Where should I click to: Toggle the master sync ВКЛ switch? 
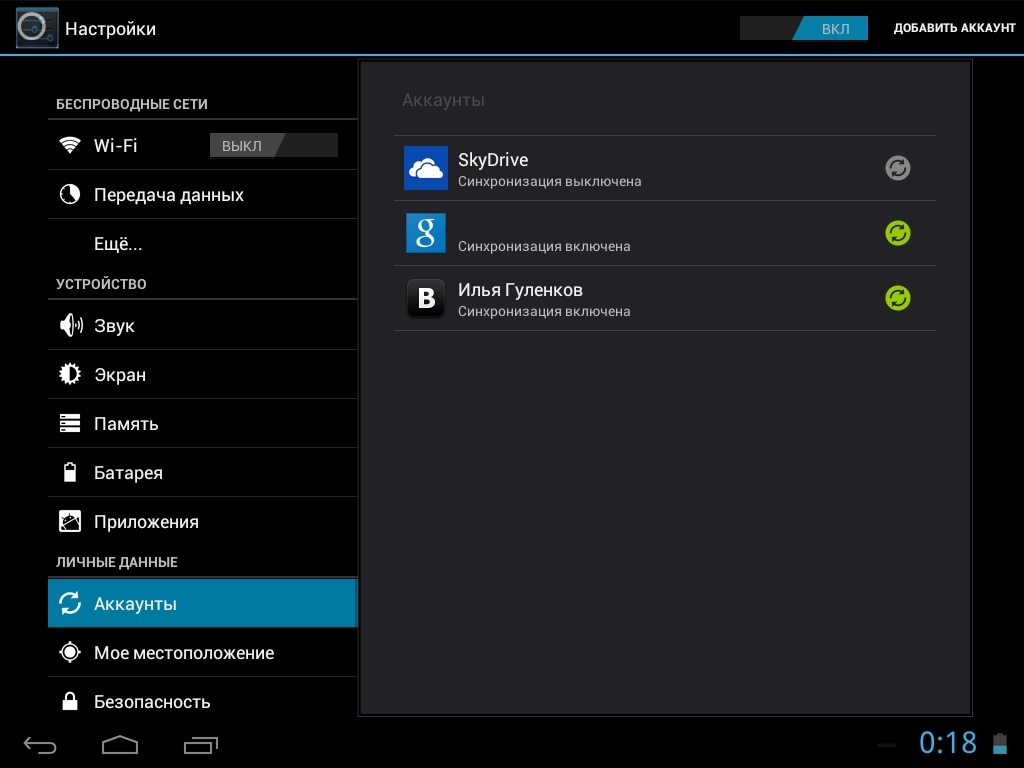tap(804, 28)
